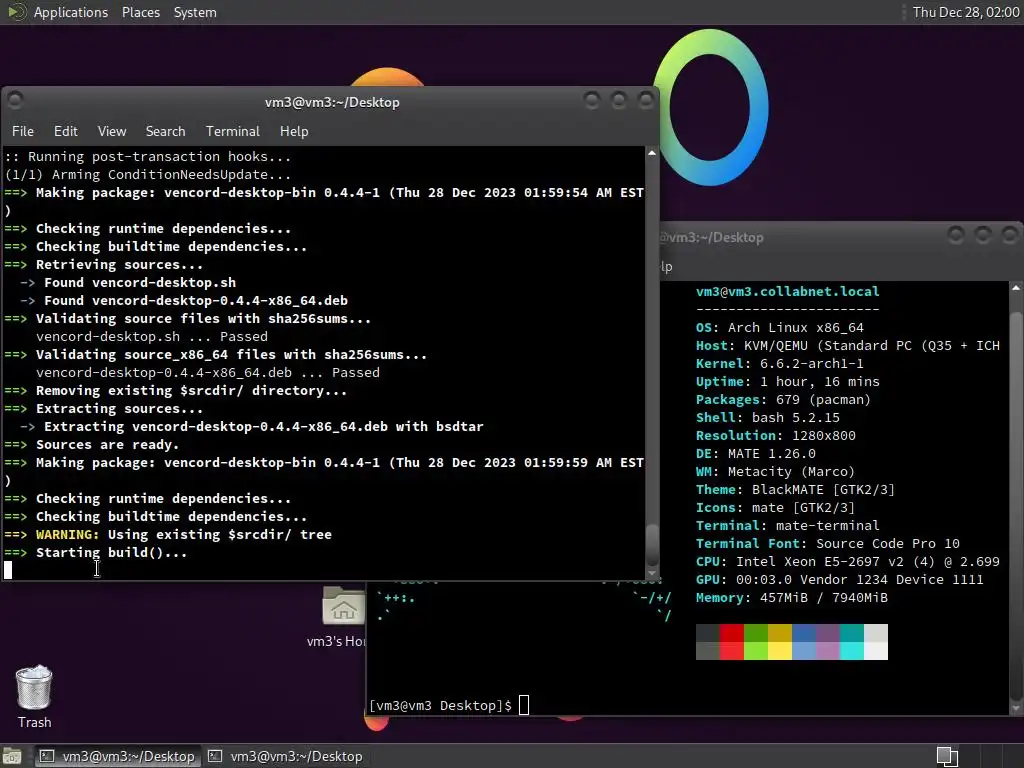Click vm3@vm3.collabnet.local header in neofetch
The width and height of the screenshot is (1024, 768).
pos(788,291)
